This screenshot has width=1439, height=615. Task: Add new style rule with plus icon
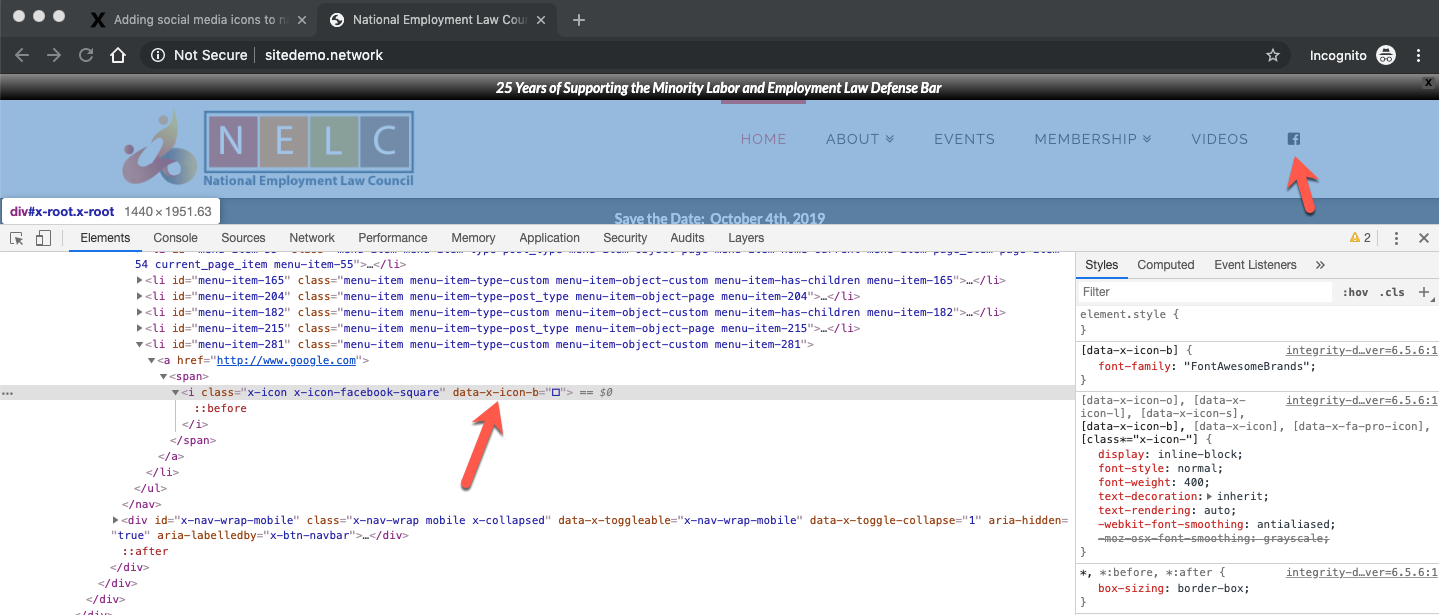[x=1424, y=292]
